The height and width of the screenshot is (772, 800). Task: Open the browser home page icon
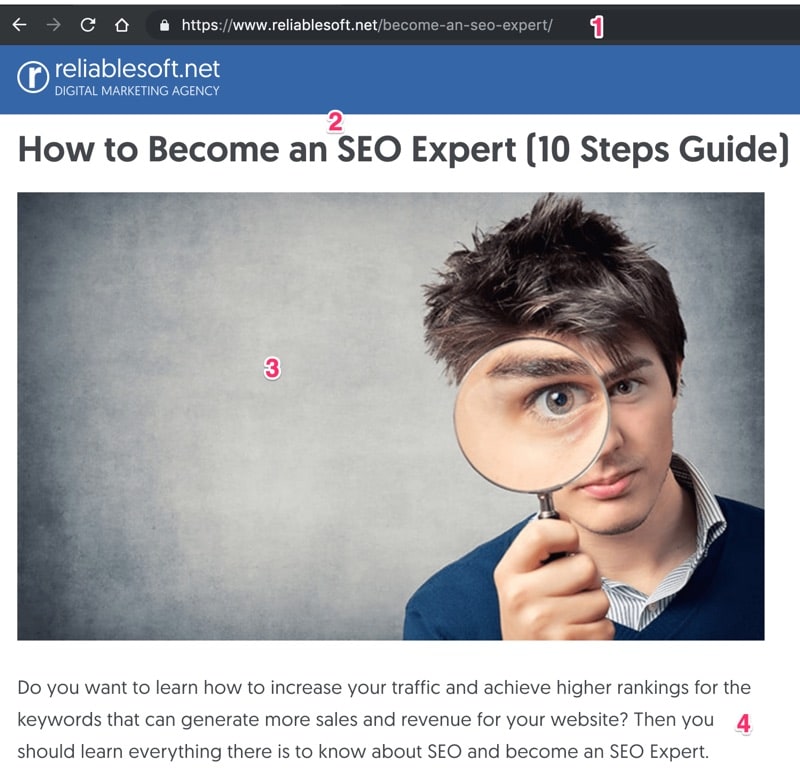coord(122,24)
